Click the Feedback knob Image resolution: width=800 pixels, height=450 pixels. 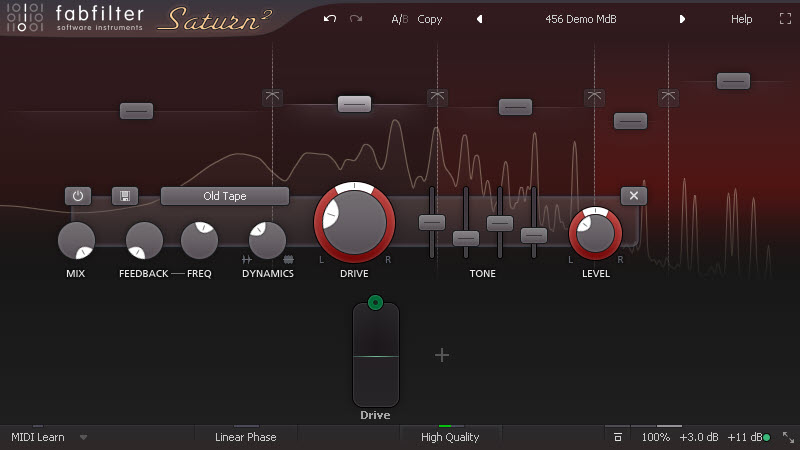pyautogui.click(x=144, y=240)
